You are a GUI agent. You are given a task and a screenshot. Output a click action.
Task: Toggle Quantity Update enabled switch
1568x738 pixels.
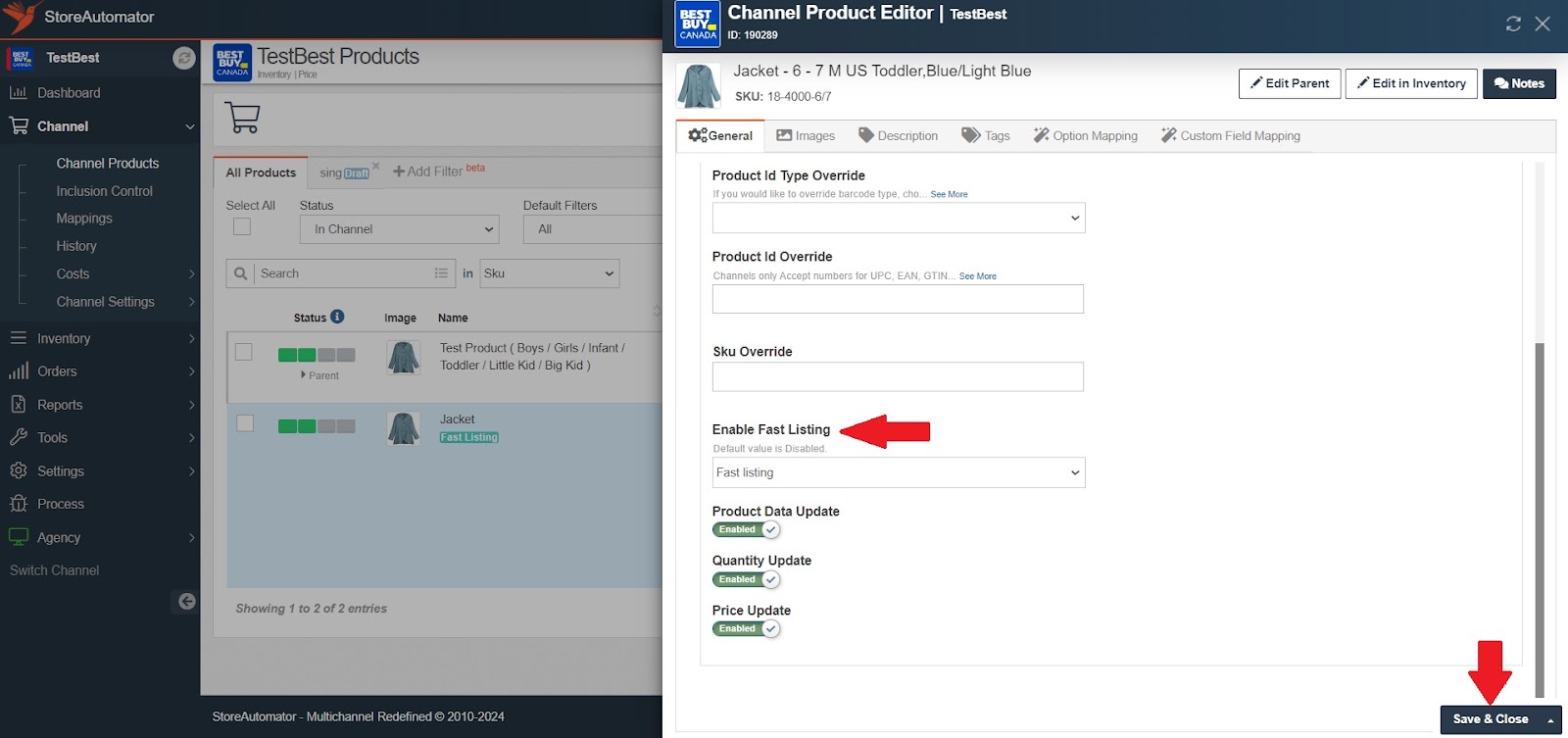tap(746, 580)
